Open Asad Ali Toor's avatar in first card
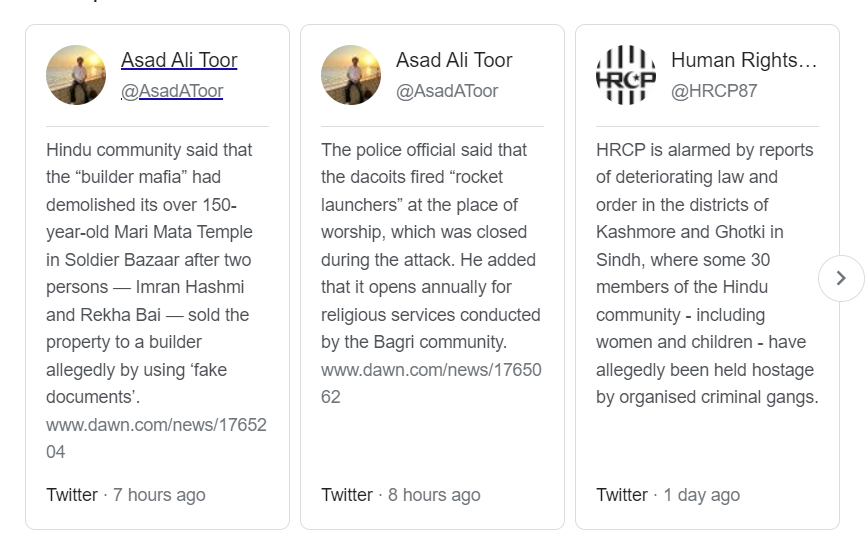The width and height of the screenshot is (866, 542). coord(76,75)
